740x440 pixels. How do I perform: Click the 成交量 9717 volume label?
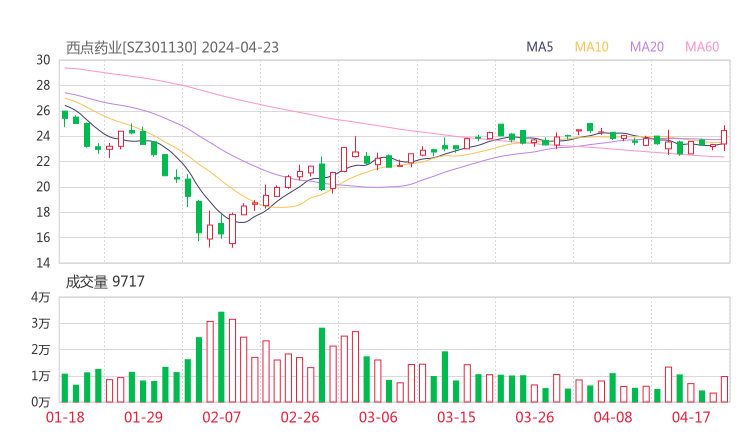[x=105, y=281]
